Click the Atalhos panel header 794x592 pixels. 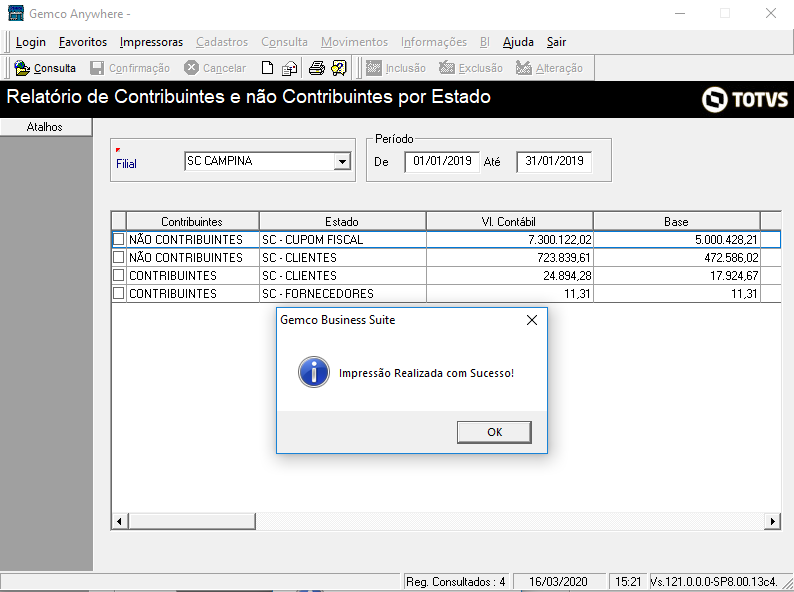click(46, 127)
